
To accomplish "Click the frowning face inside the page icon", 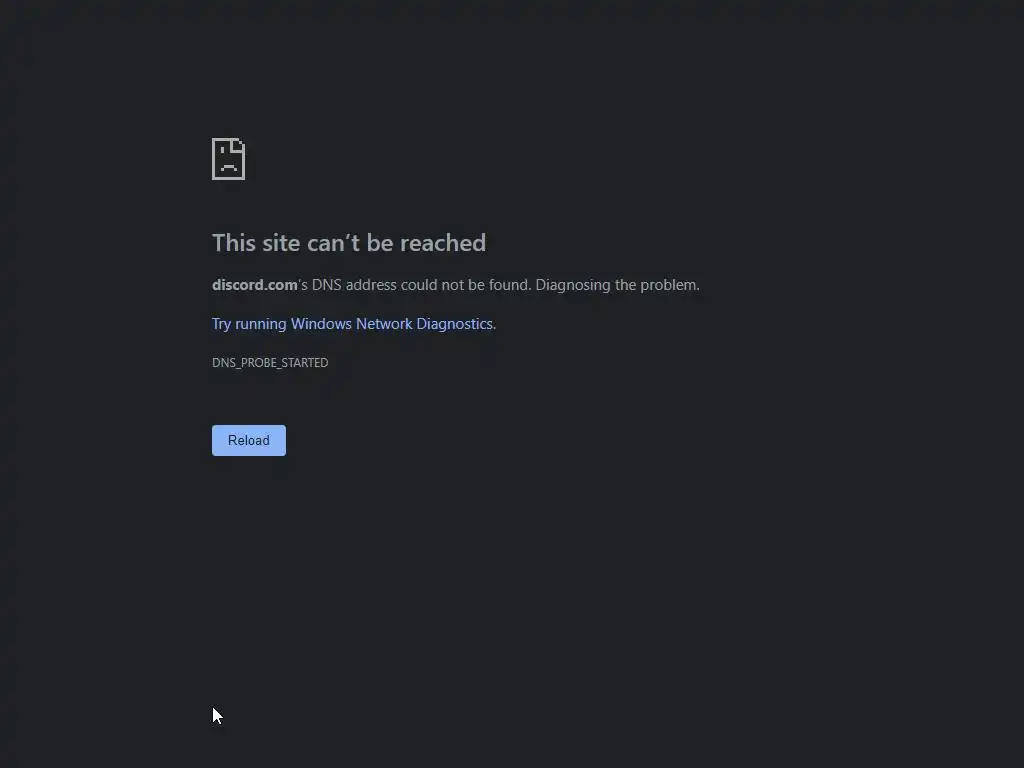I will pyautogui.click(x=228, y=161).
